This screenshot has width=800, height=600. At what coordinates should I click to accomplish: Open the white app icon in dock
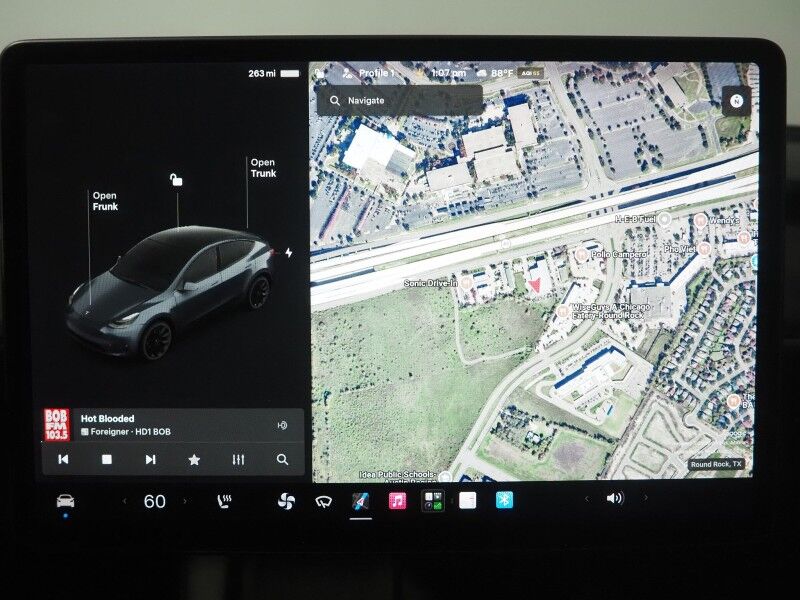(x=467, y=501)
